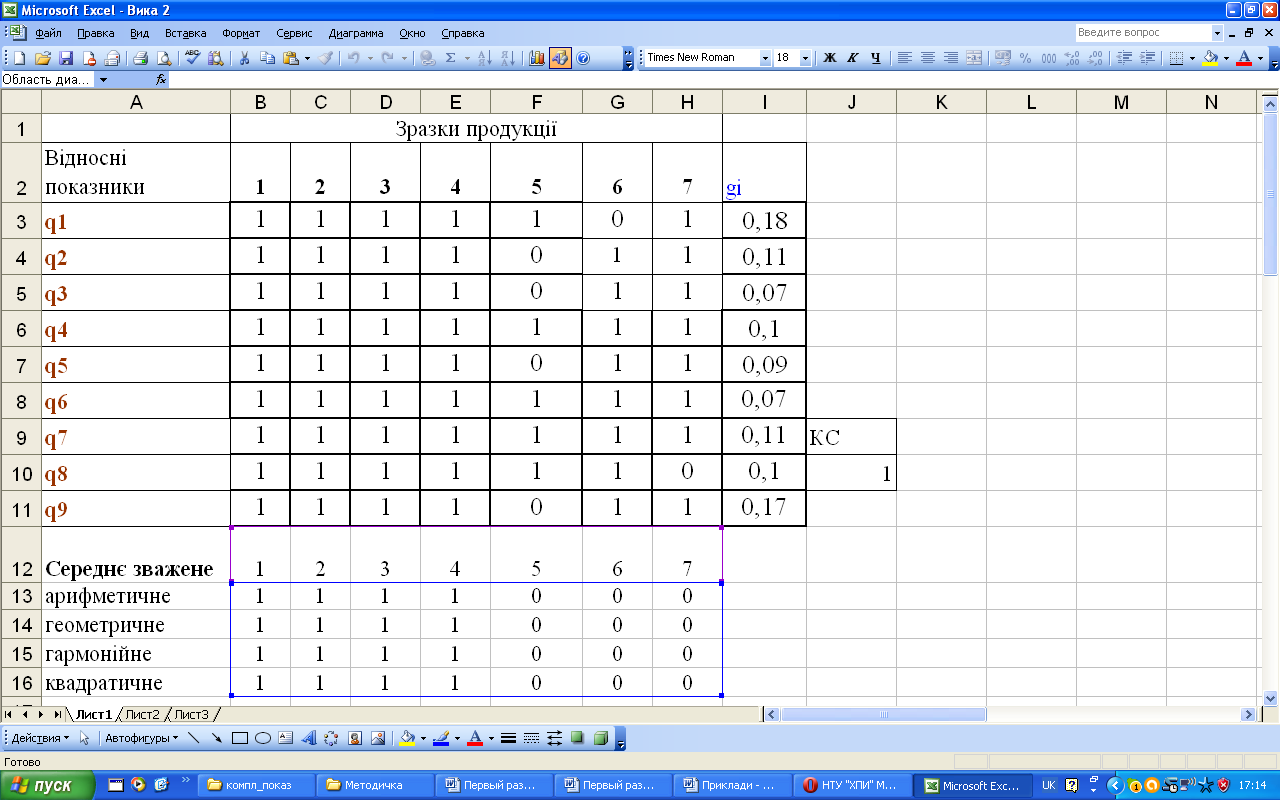Switch to Методичка folder on the taskbar
Screen dimensions: 1280x800
375,785
